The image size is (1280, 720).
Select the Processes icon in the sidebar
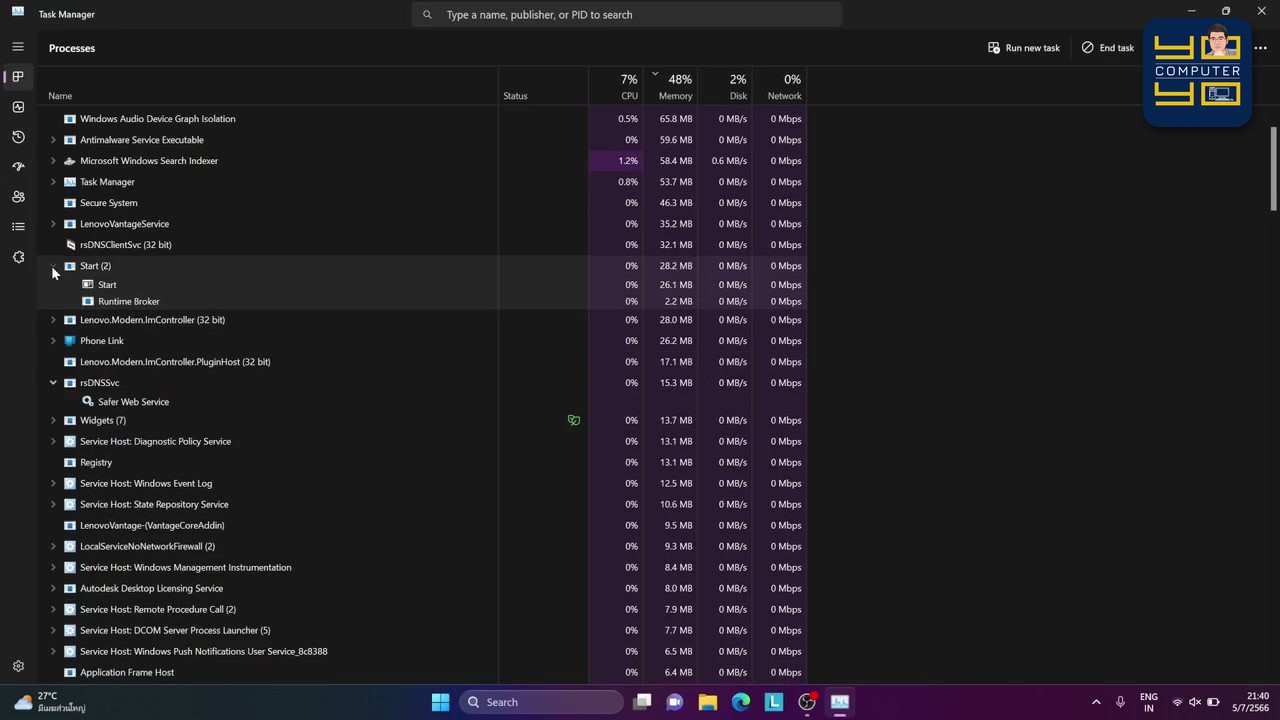18,77
